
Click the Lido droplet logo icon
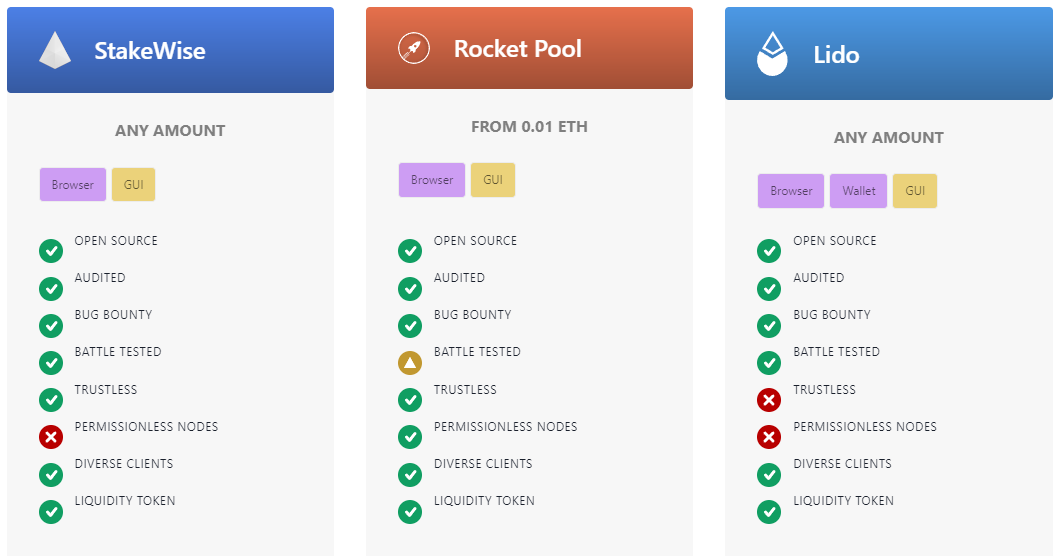[x=772, y=54]
